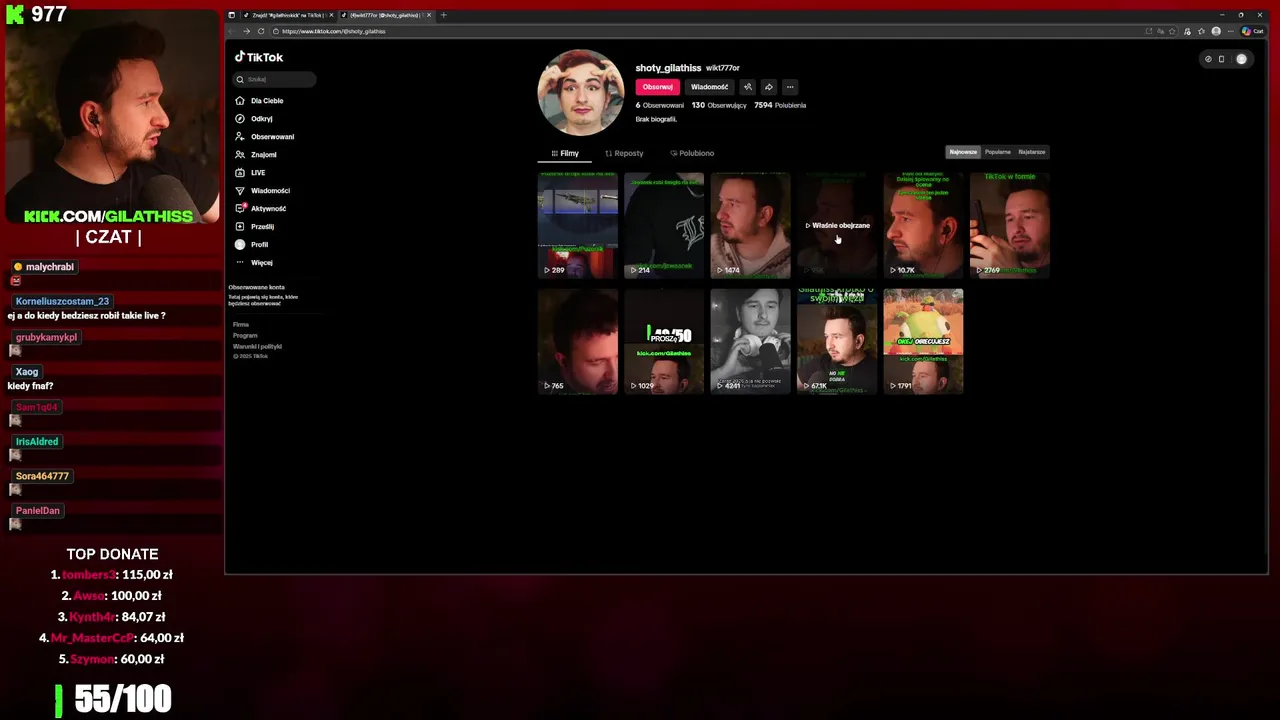Expand Więcej options
The image size is (1280, 720).
pyautogui.click(x=254, y=263)
